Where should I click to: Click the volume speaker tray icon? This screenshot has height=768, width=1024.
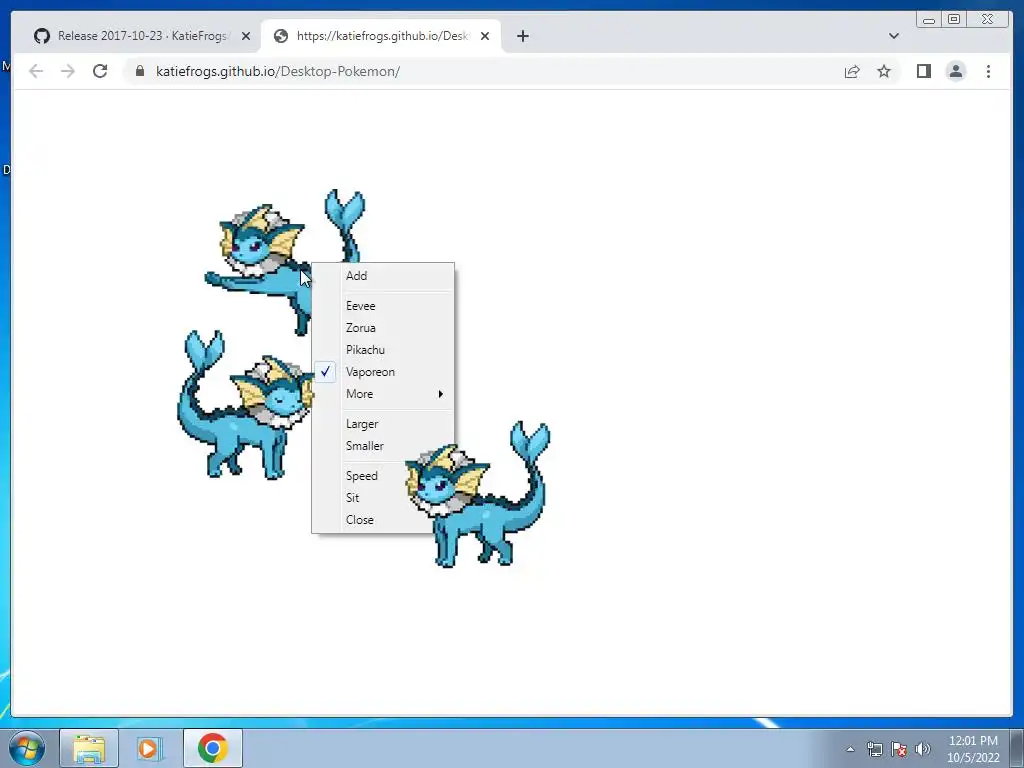pyautogui.click(x=923, y=749)
